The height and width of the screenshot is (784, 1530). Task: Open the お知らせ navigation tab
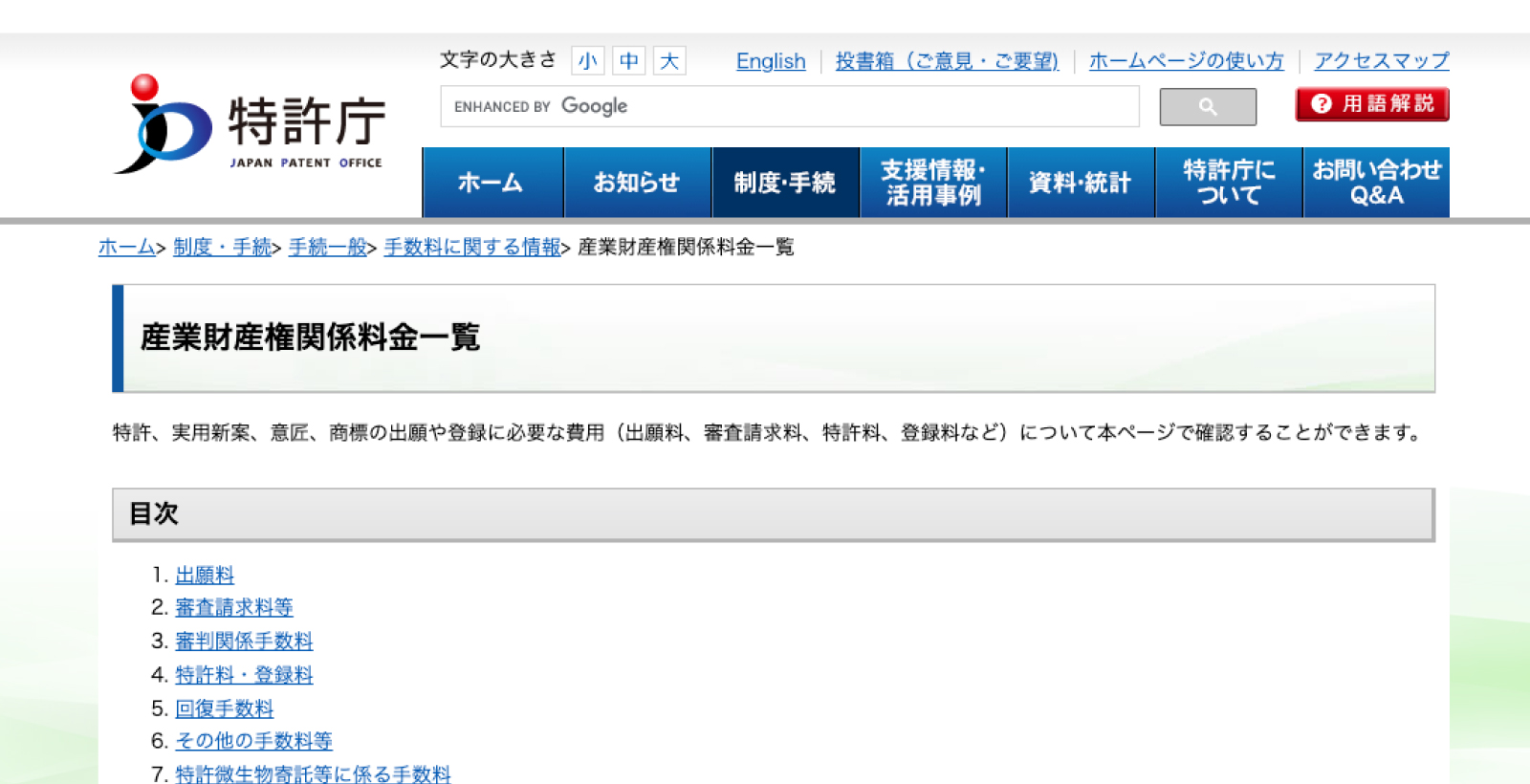[637, 183]
